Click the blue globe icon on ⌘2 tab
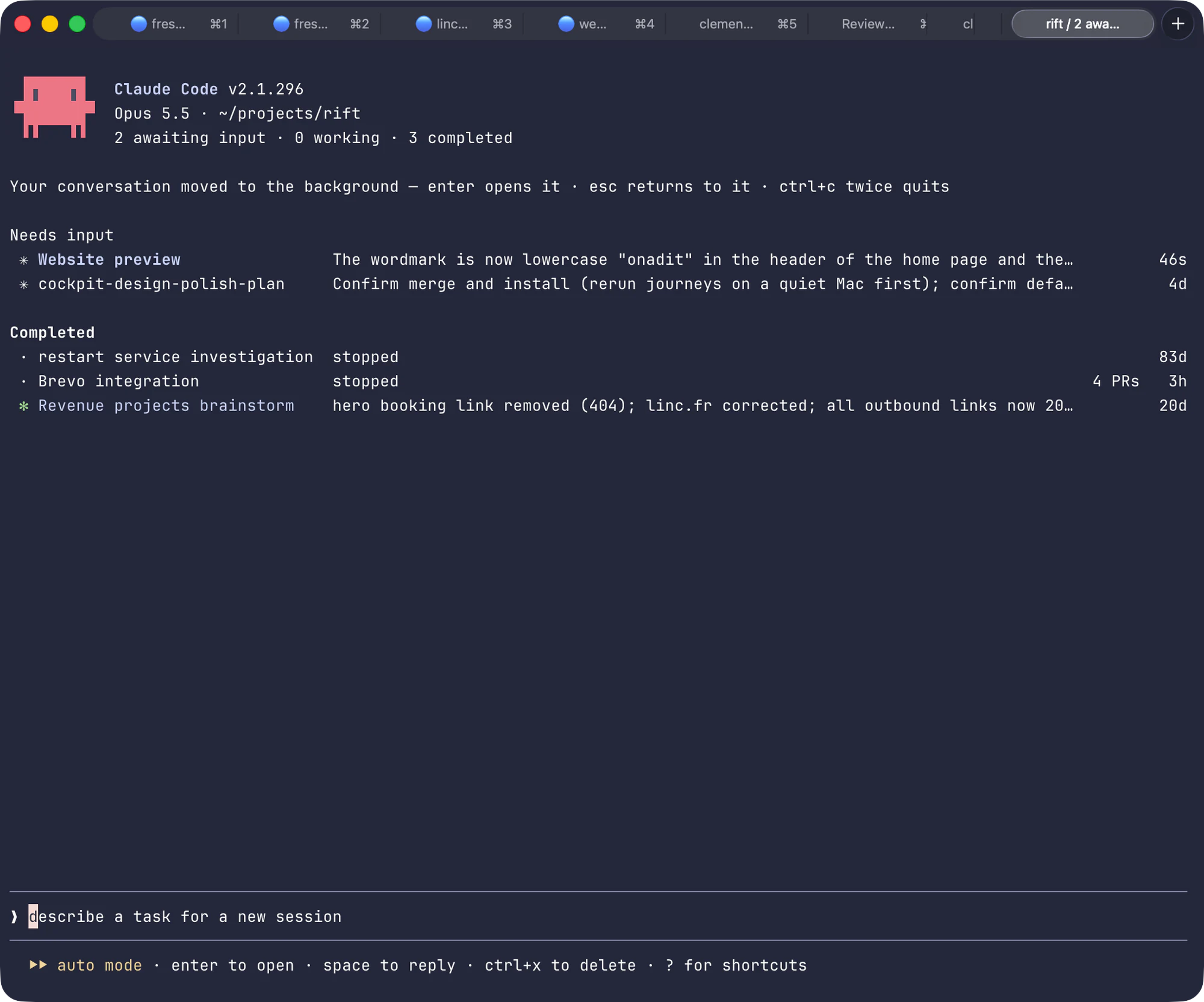Viewport: 1204px width, 1002px height. coord(281,24)
